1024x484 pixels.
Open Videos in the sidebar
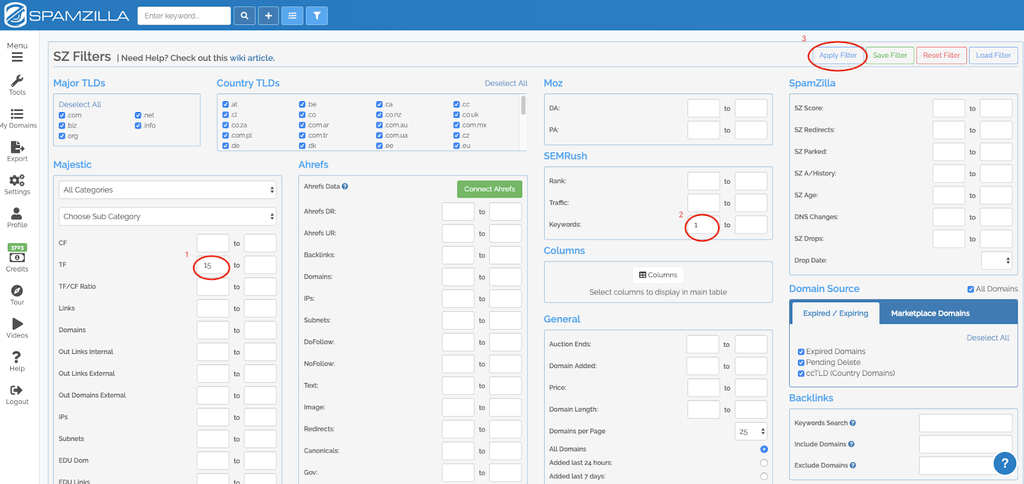17,329
